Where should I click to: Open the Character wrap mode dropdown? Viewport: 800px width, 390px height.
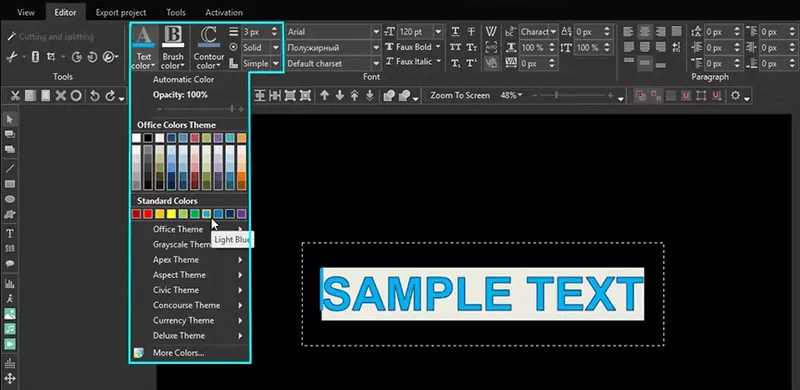pyautogui.click(x=553, y=32)
